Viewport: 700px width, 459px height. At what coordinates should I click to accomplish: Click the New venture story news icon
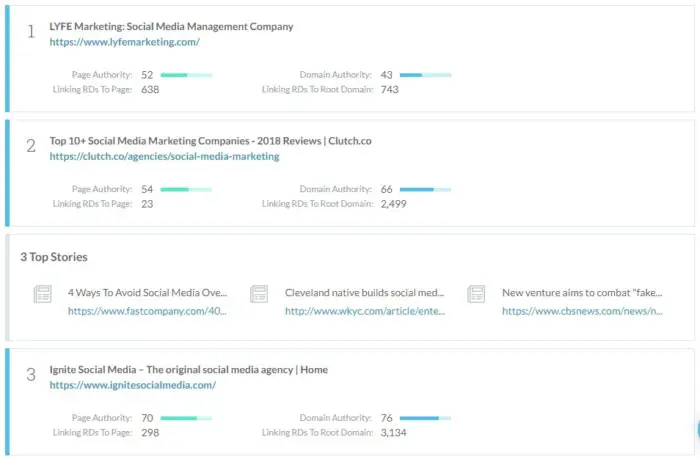[x=476, y=294]
